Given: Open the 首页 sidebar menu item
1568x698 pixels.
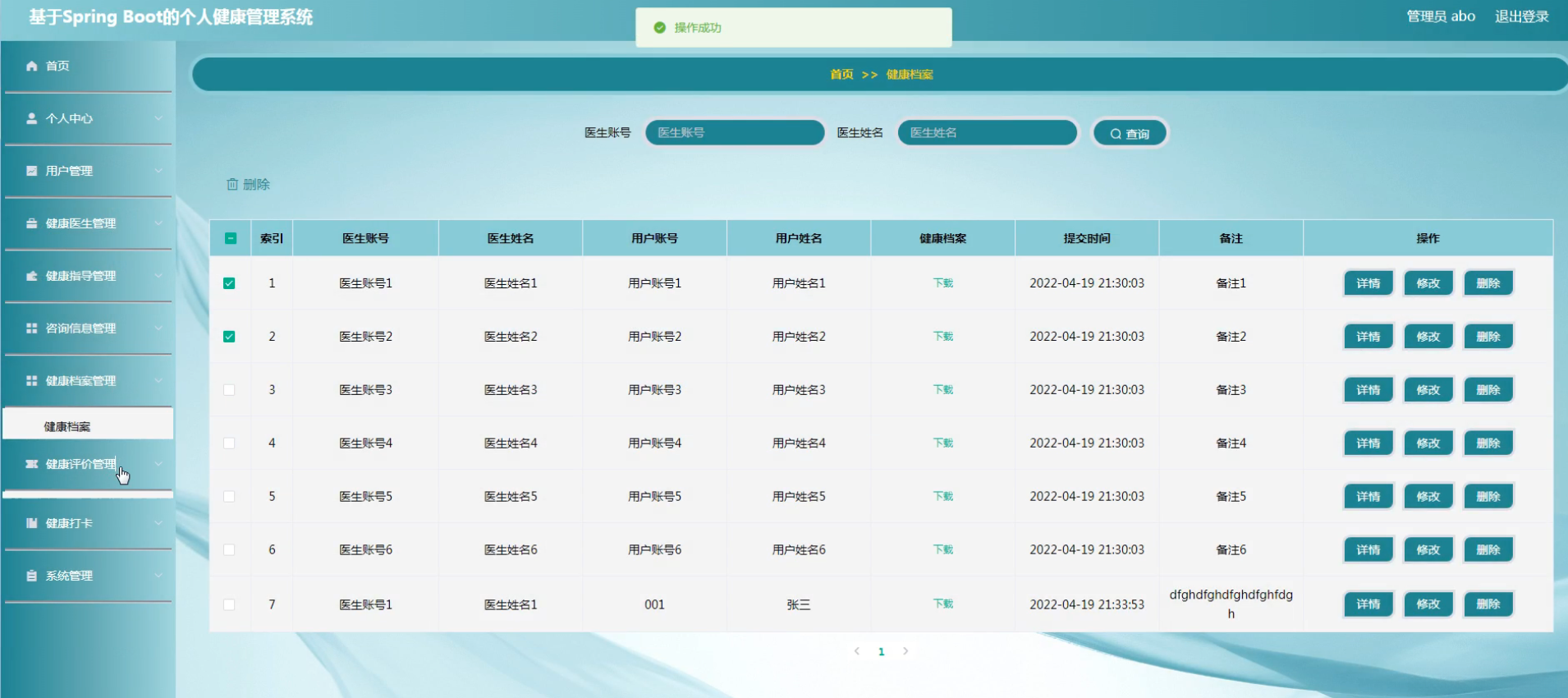Looking at the screenshot, I should pyautogui.click(x=88, y=66).
